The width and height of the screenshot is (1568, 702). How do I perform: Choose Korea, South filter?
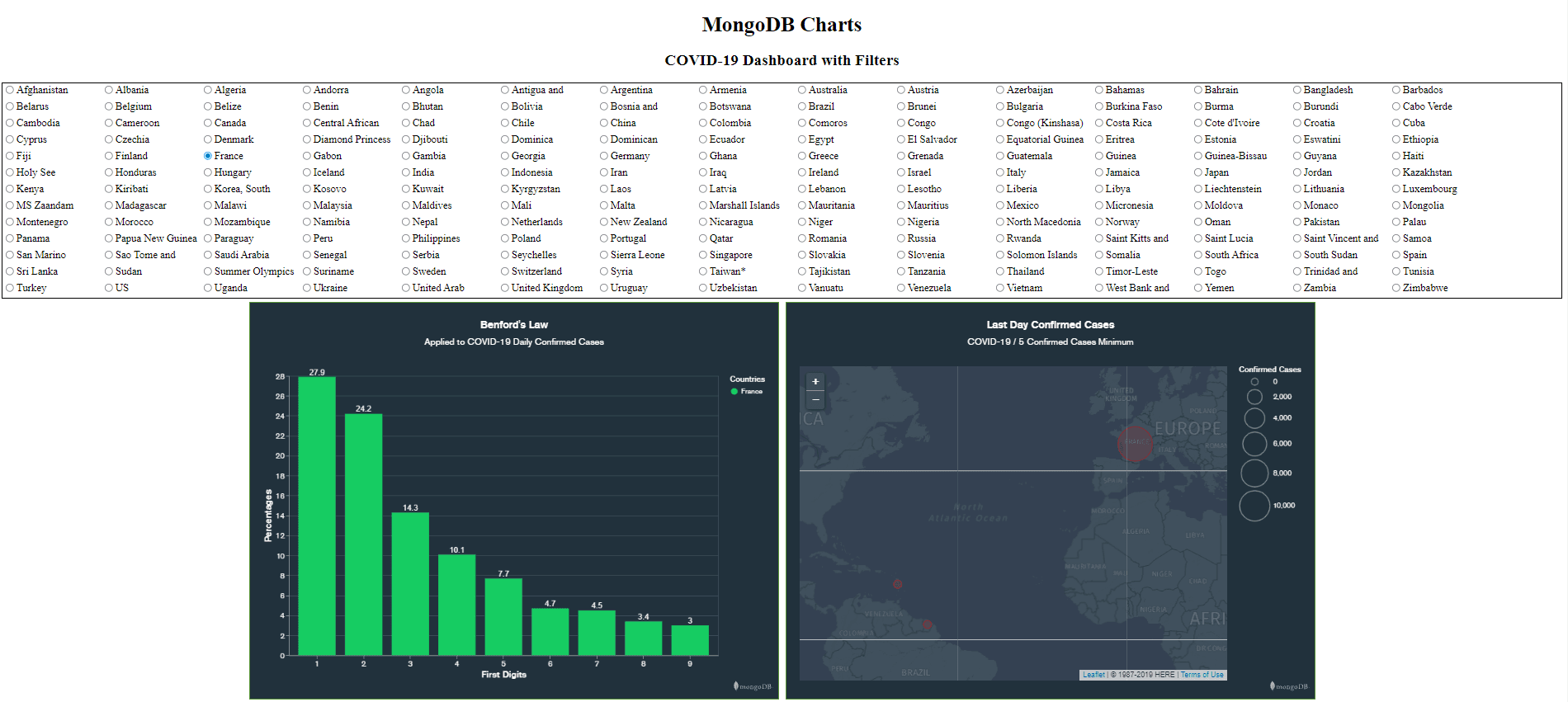click(208, 189)
